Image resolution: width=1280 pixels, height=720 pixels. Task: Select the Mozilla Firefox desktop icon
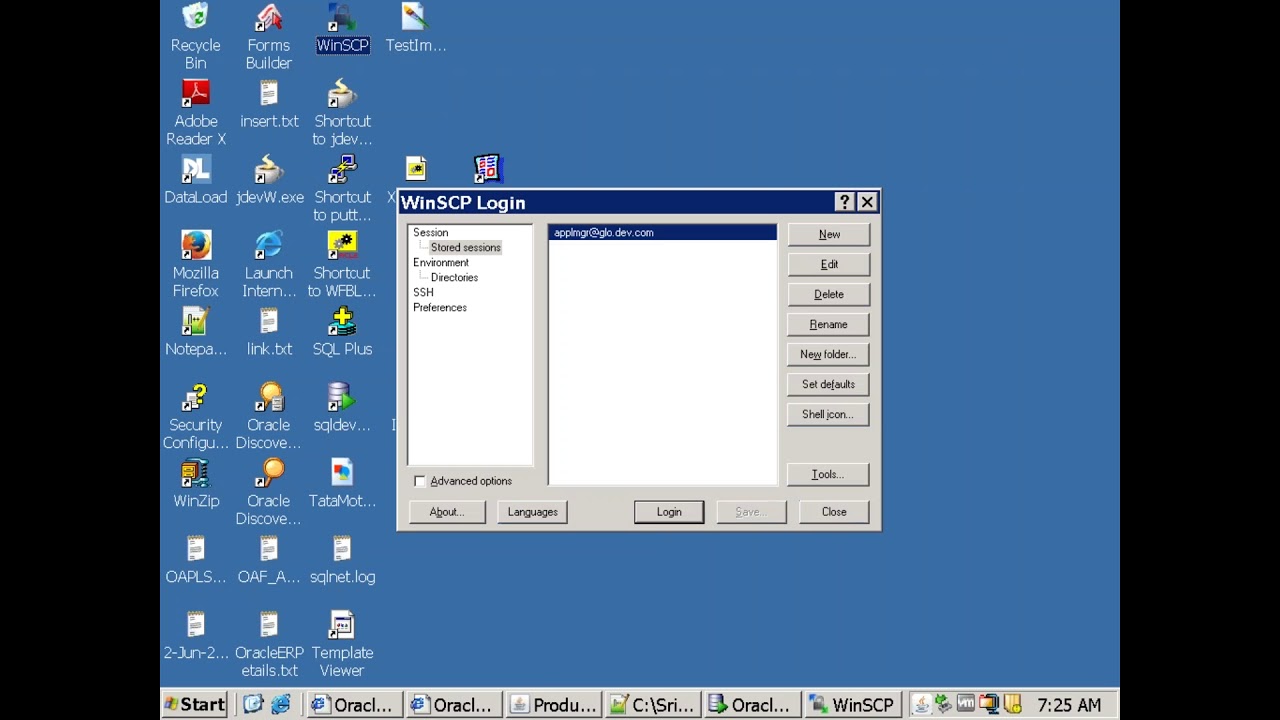pyautogui.click(x=195, y=264)
